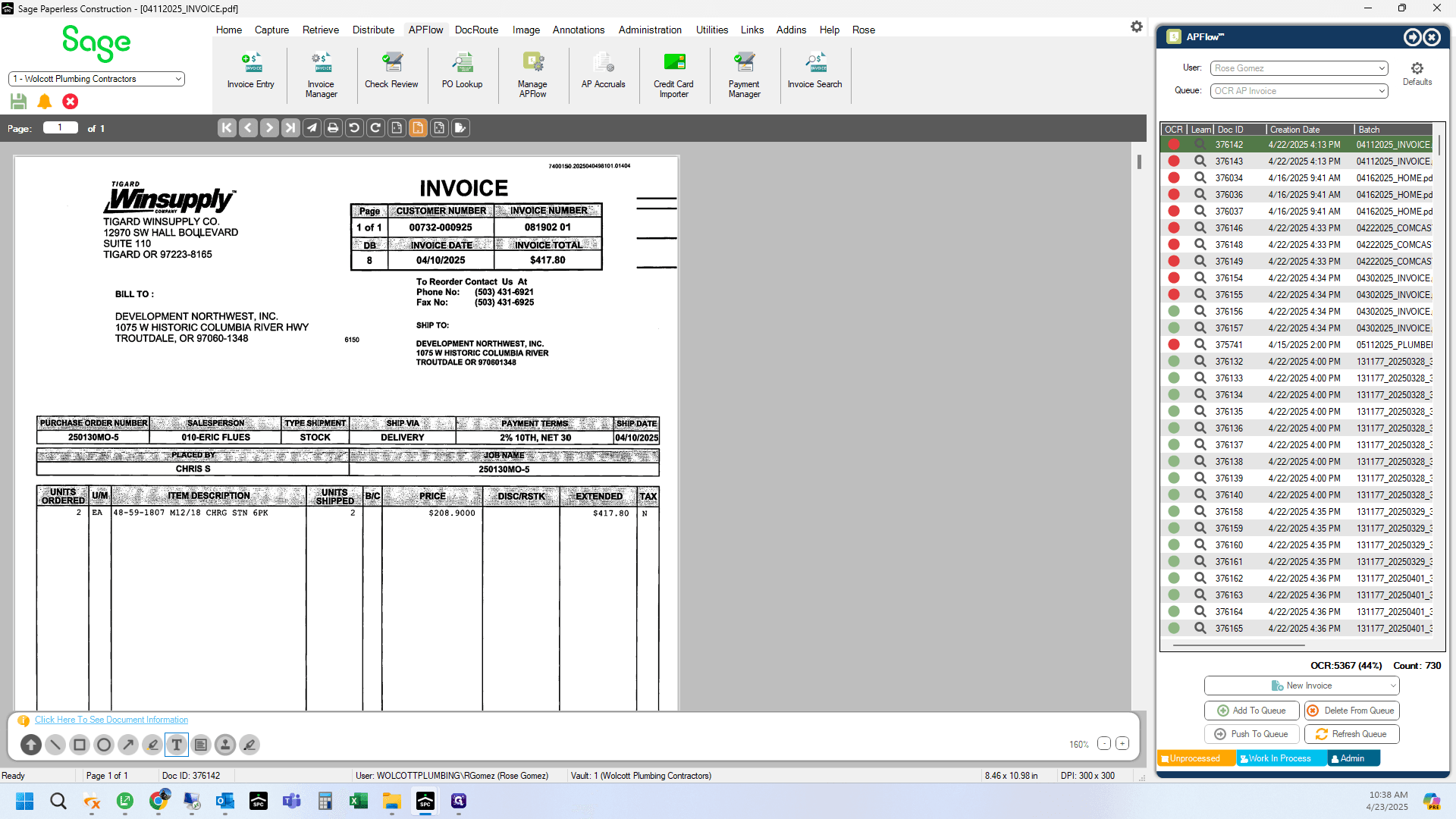Click the green save disk icon

click(19, 101)
